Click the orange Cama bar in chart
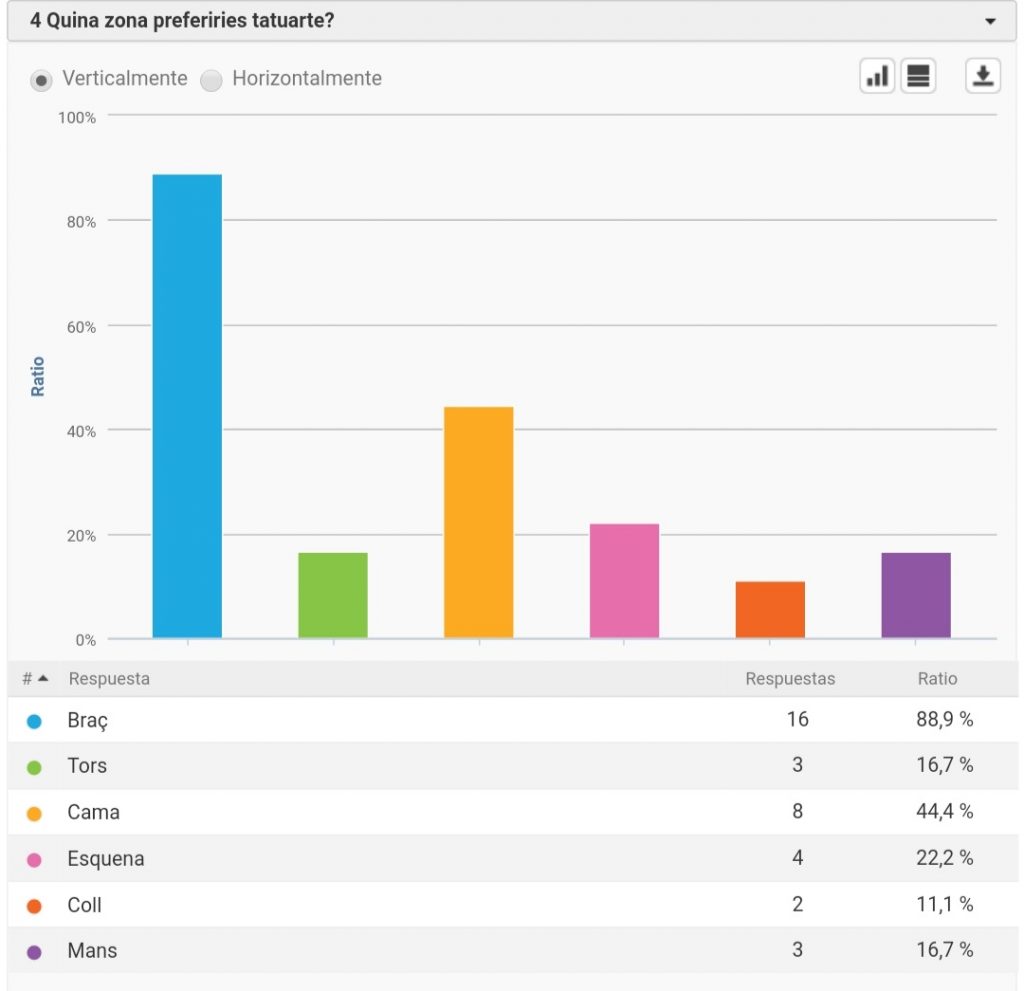 (478, 522)
